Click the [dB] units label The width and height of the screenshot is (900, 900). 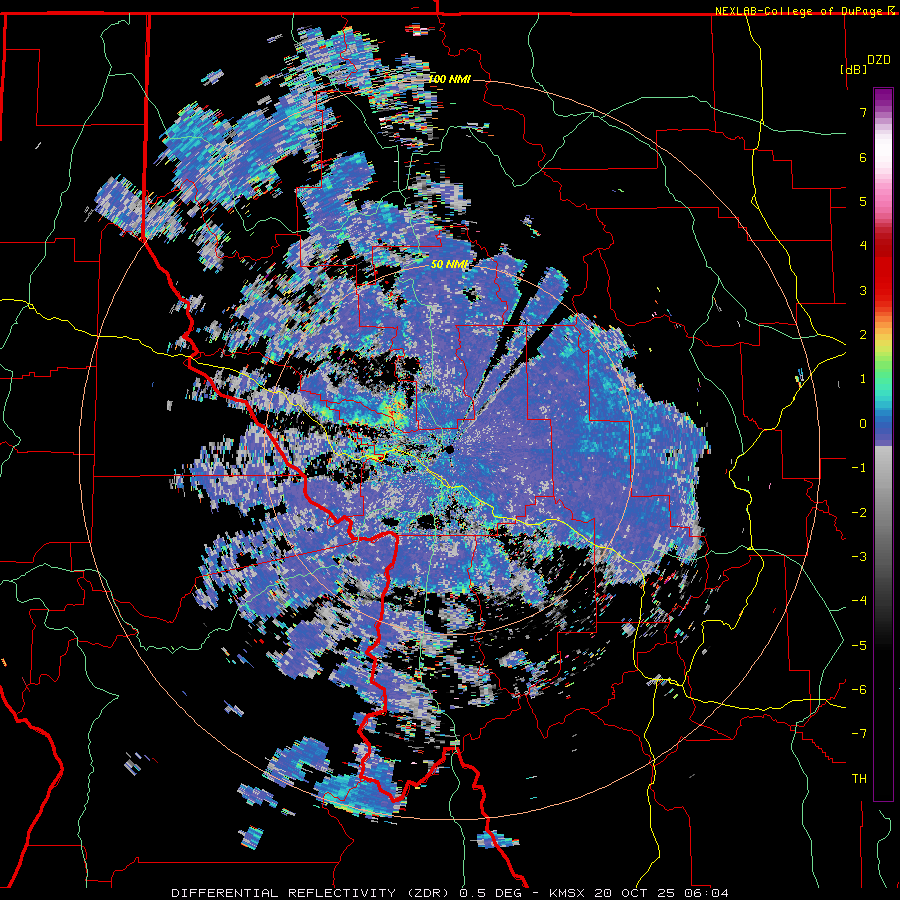pyautogui.click(x=853, y=69)
